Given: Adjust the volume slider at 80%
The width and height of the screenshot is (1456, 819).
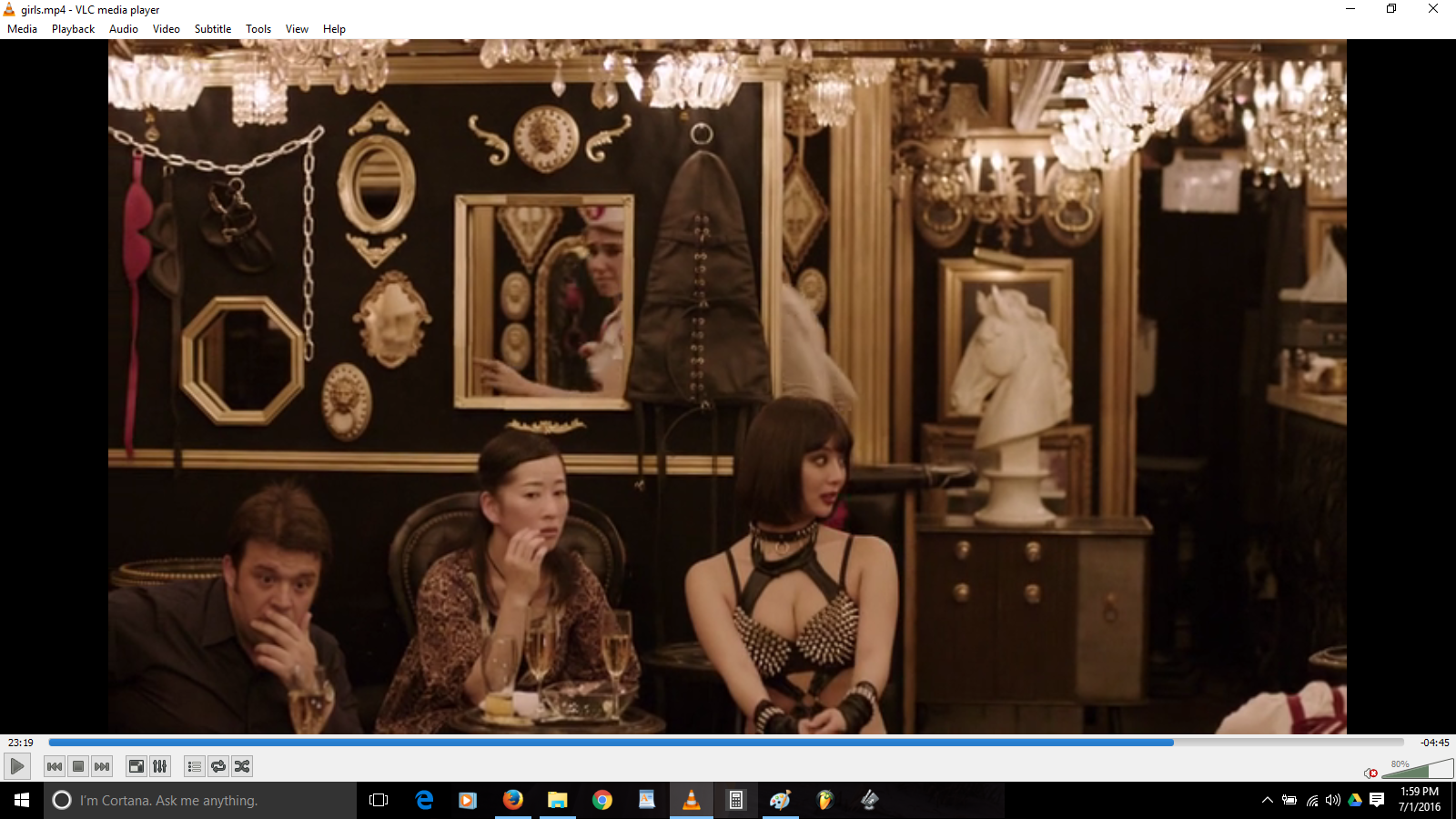Looking at the screenshot, I should click(x=1417, y=771).
